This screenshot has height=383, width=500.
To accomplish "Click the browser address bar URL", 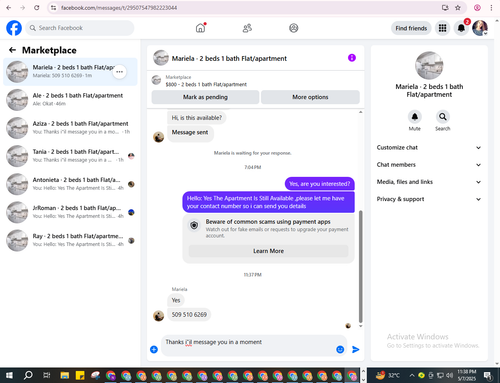I will tap(119, 8).
